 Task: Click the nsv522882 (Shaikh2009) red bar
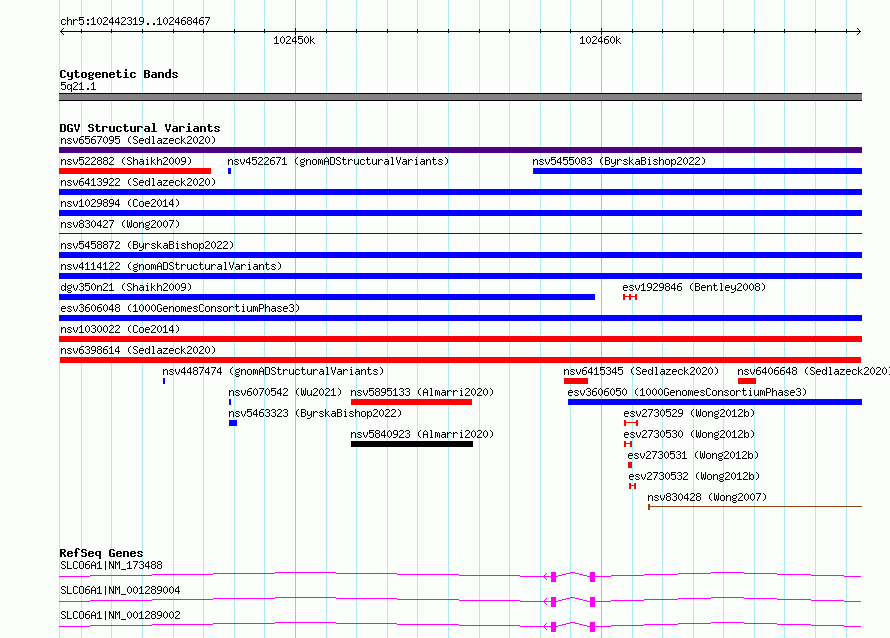[x=135, y=171]
